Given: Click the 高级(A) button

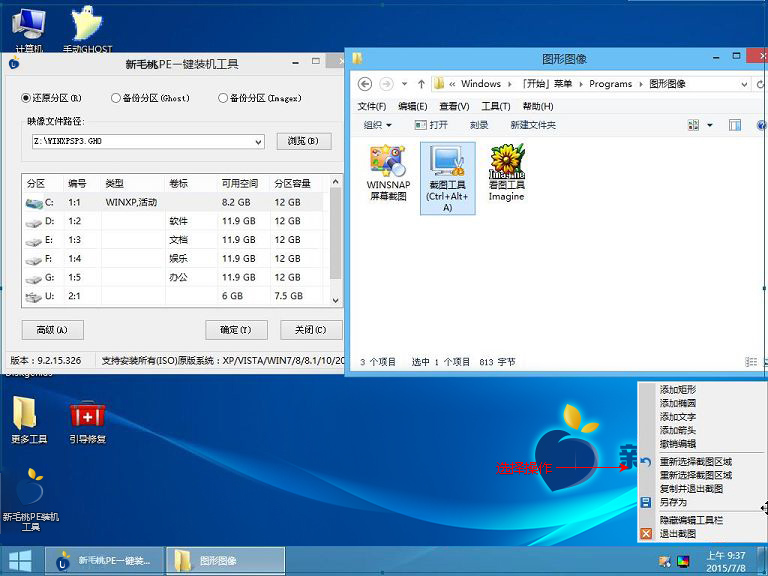Looking at the screenshot, I should pyautogui.click(x=52, y=330).
